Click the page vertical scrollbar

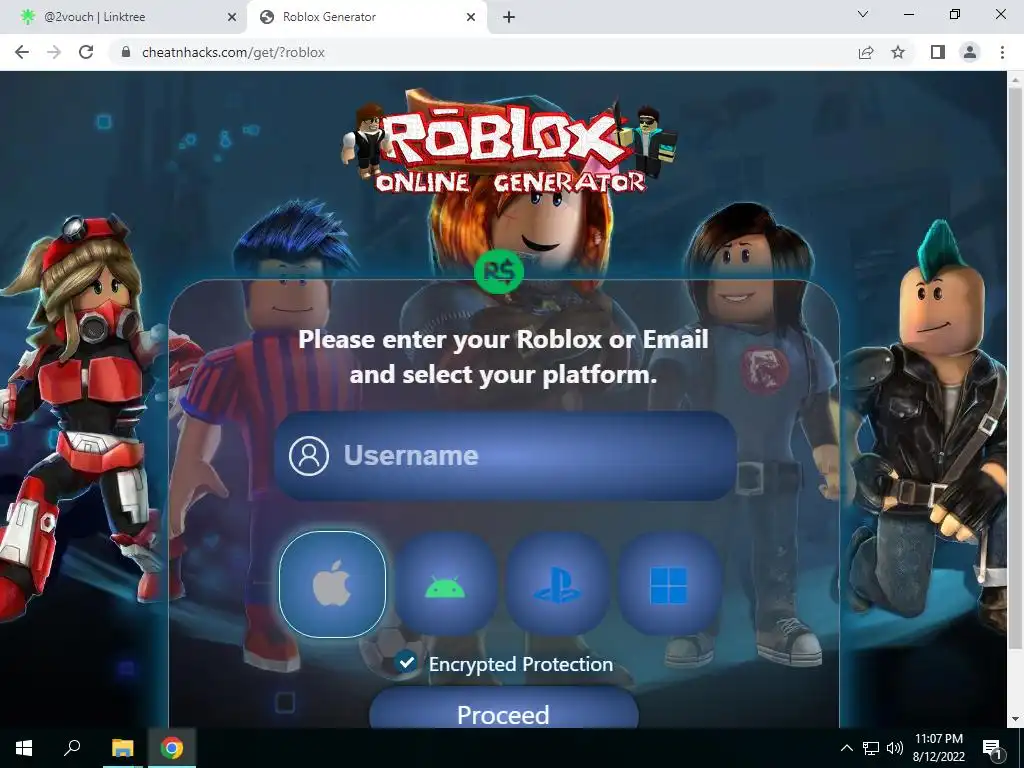click(x=1015, y=369)
